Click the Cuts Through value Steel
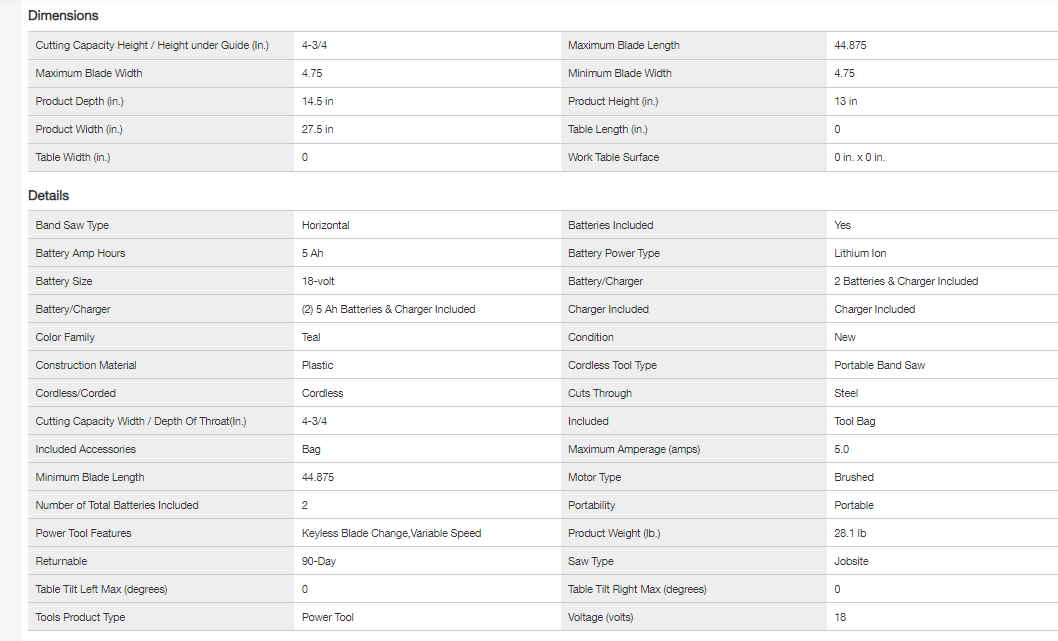The width and height of the screenshot is (1058, 641). point(846,393)
